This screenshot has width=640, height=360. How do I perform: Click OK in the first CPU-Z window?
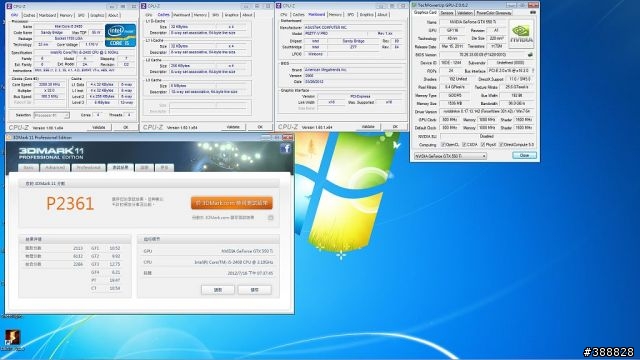[126, 127]
